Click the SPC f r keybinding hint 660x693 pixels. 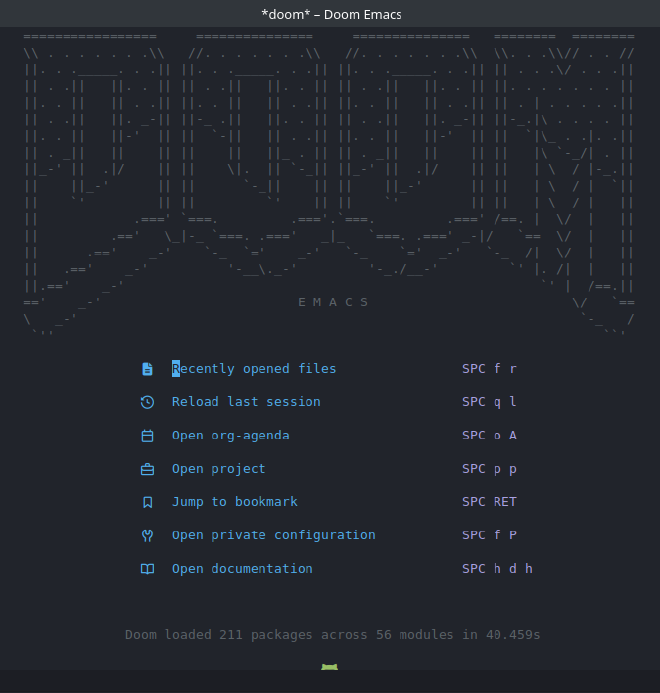489,369
